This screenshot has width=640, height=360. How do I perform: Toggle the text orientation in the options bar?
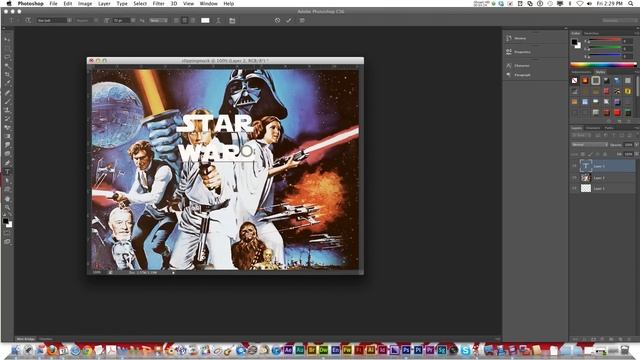[28, 20]
